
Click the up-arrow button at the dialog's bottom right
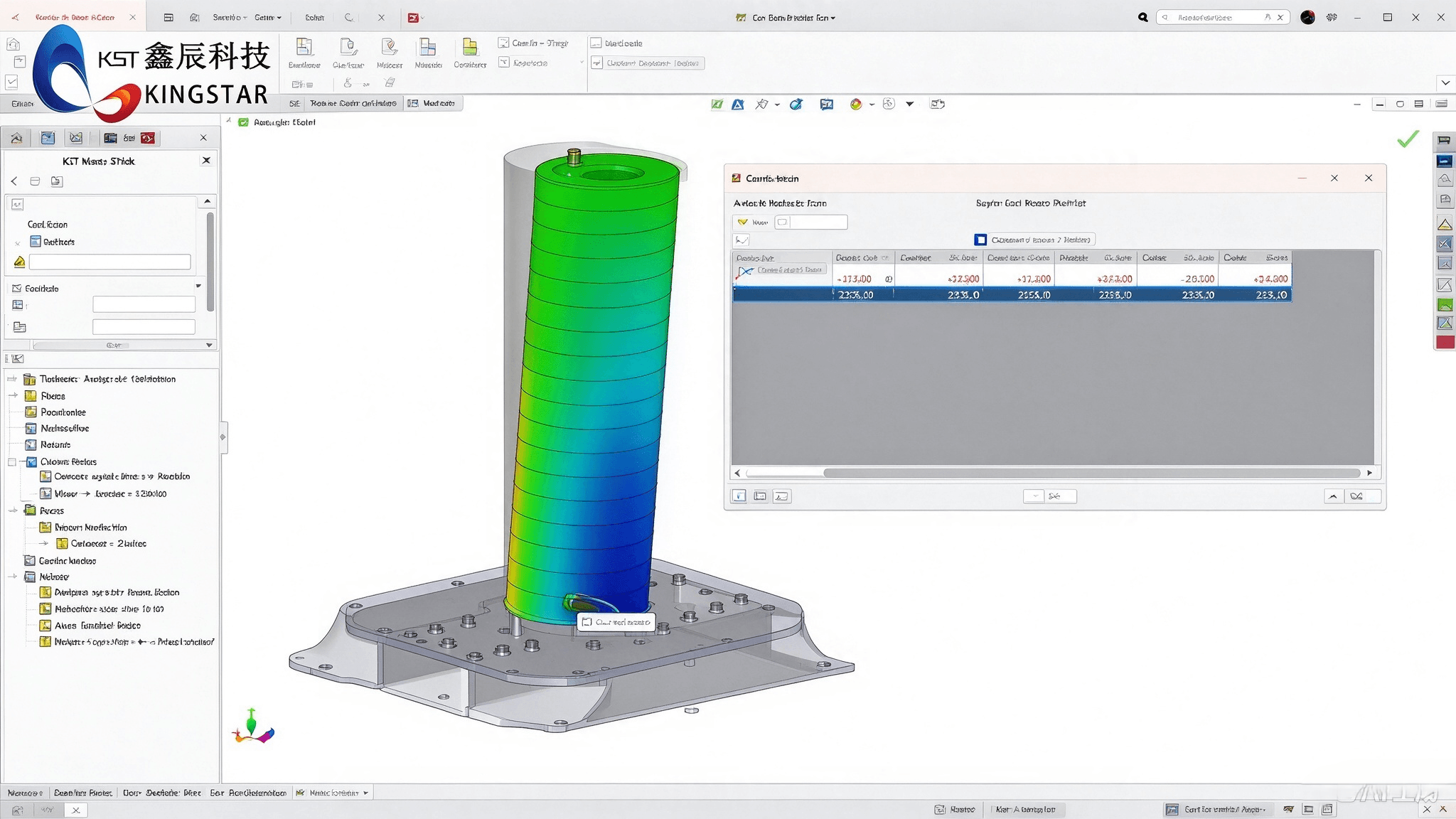click(1333, 496)
